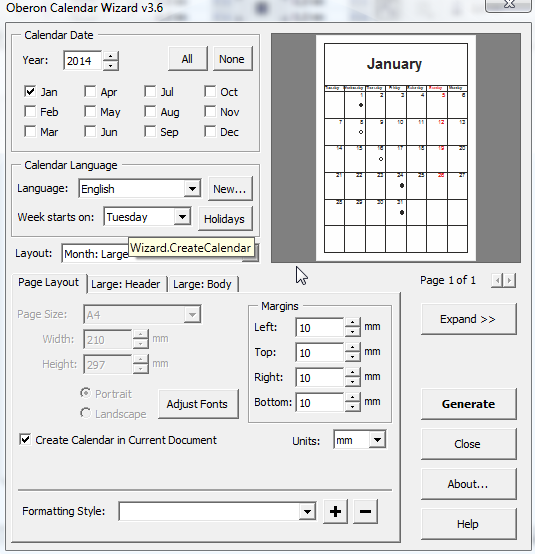Enable the Jul month checkbox

pos(150,92)
